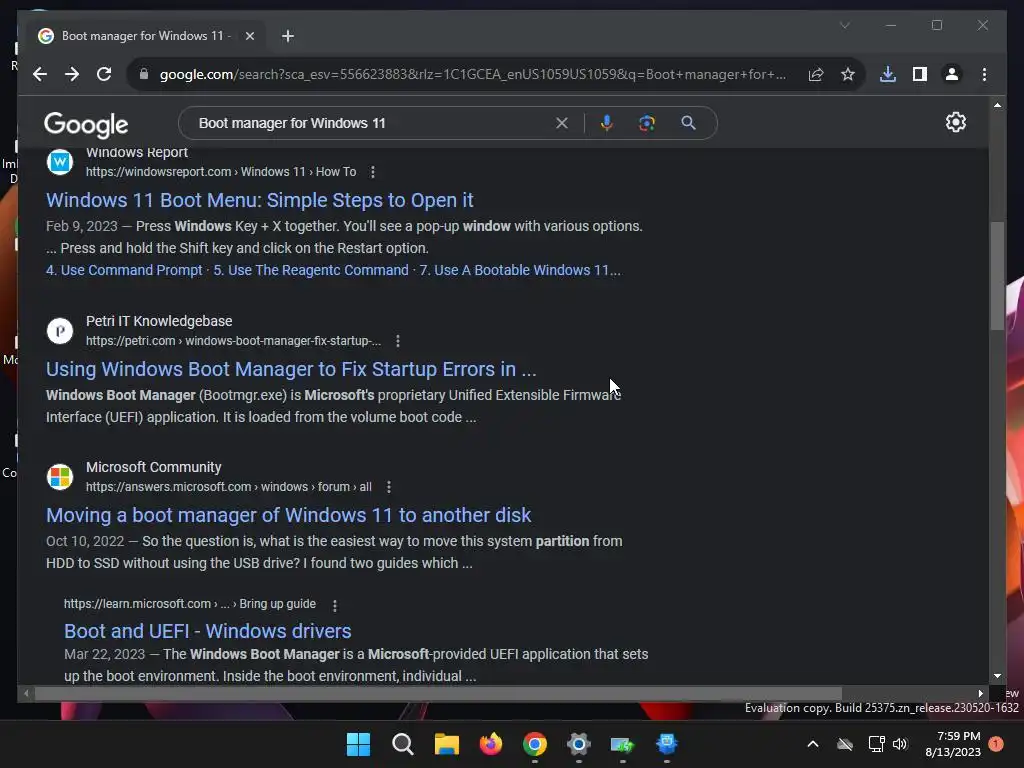
Task: Open a new browser tab
Action: pos(287,36)
